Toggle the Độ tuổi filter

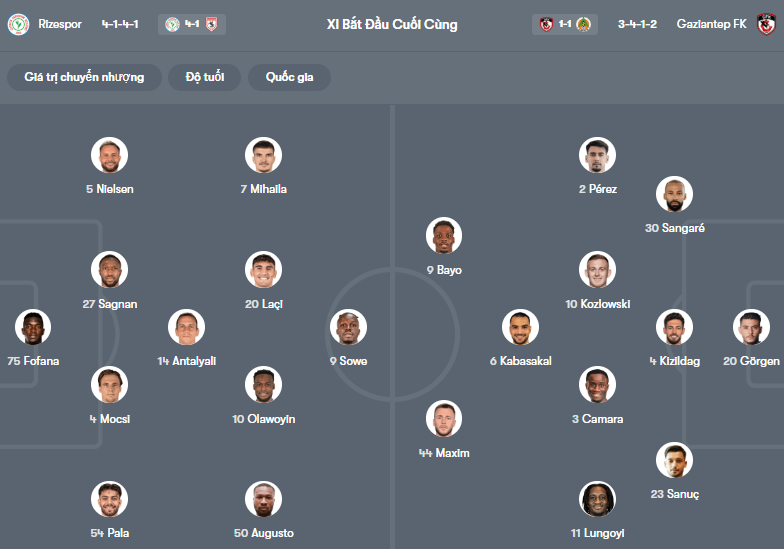pyautogui.click(x=205, y=77)
